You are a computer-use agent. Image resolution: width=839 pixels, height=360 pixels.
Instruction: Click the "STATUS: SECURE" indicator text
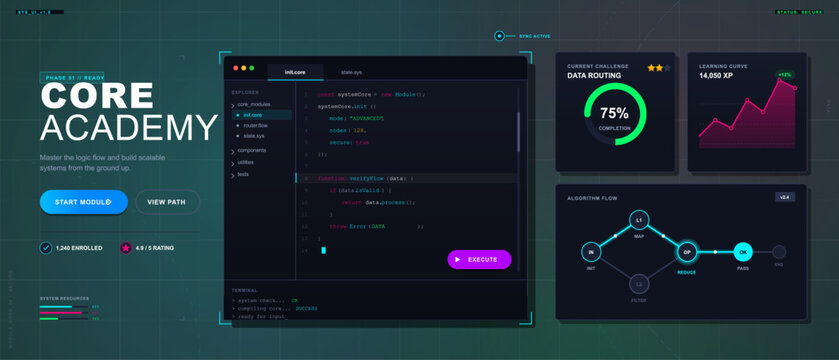pyautogui.click(x=800, y=12)
